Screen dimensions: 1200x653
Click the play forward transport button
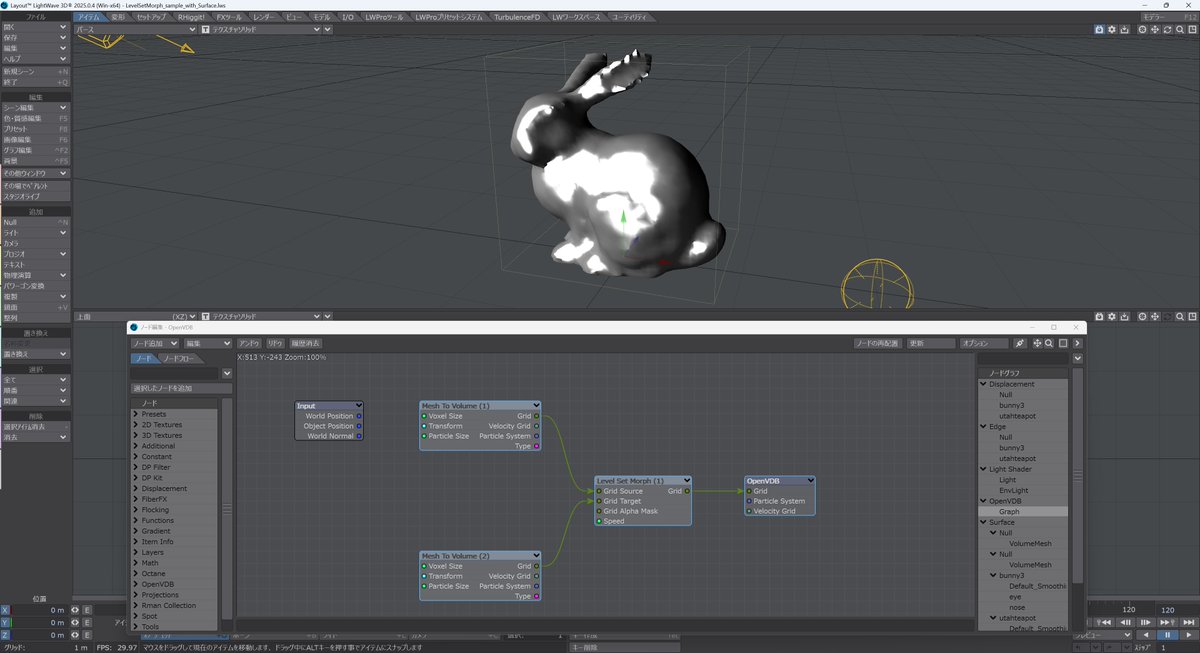(x=1189, y=635)
